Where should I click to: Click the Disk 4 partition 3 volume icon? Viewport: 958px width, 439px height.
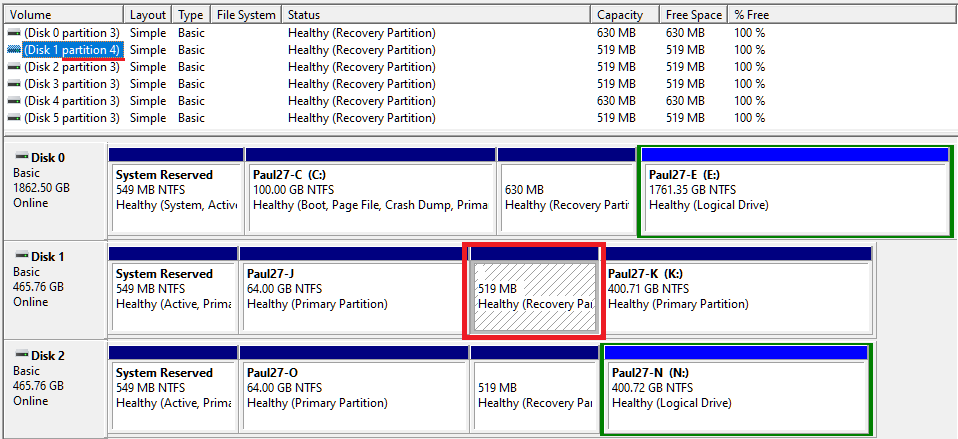click(14, 101)
